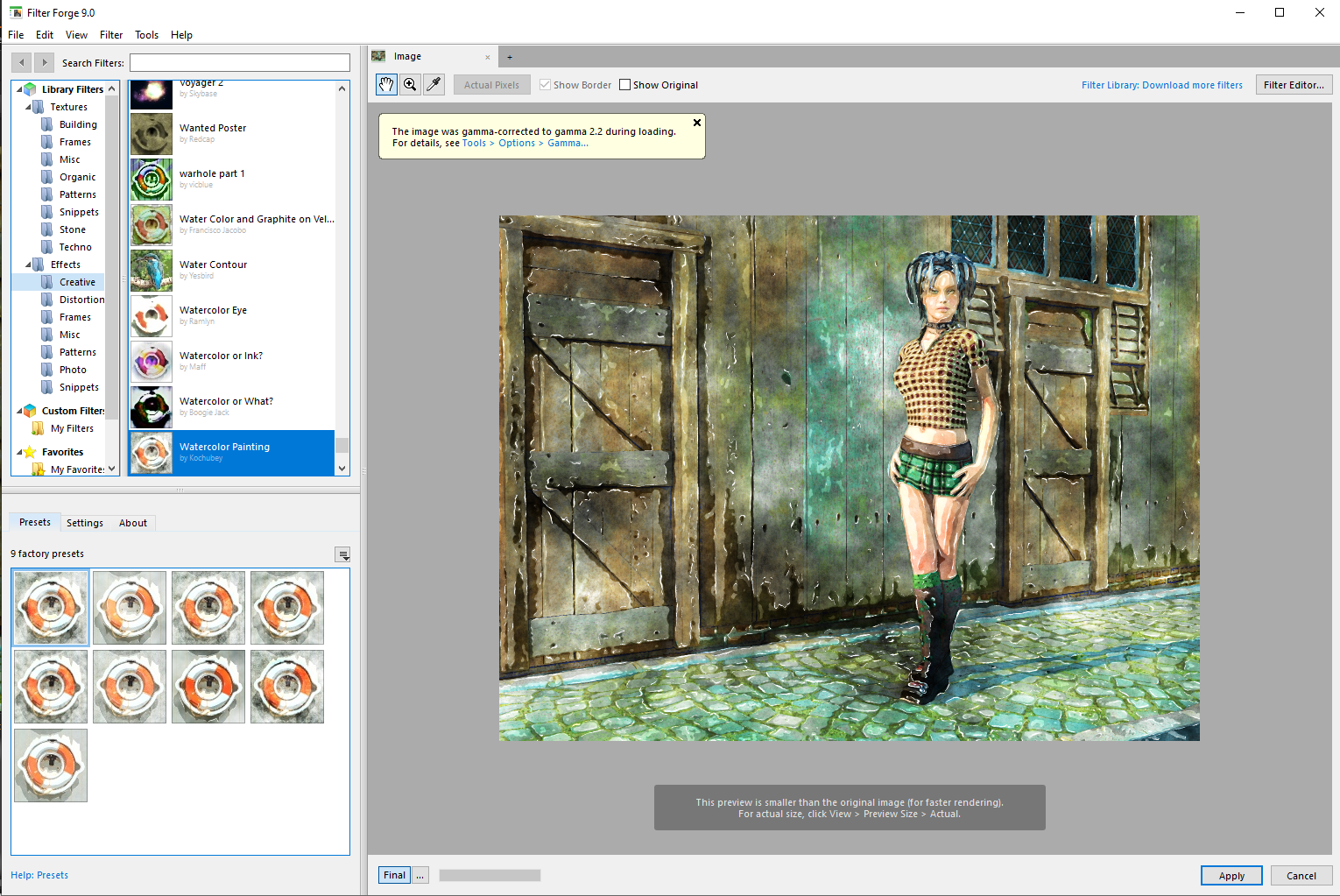Click the Techno folder icon
Screen dimensions: 1340x896
47,247
